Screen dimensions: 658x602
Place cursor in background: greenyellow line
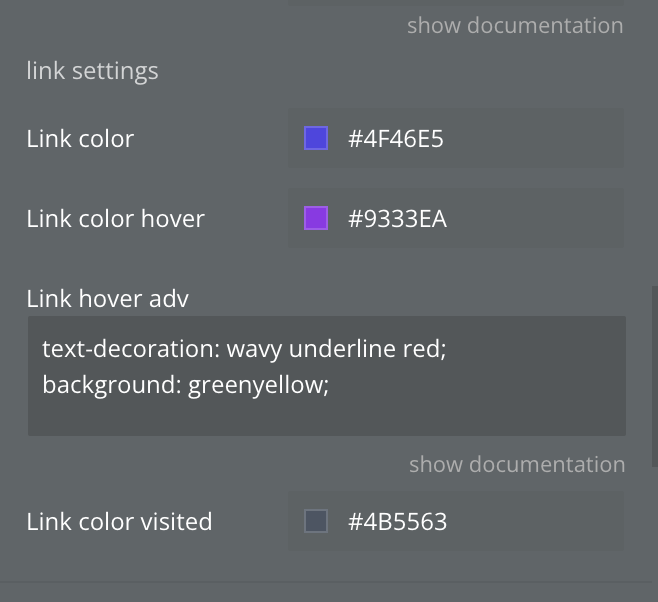pyautogui.click(x=185, y=385)
